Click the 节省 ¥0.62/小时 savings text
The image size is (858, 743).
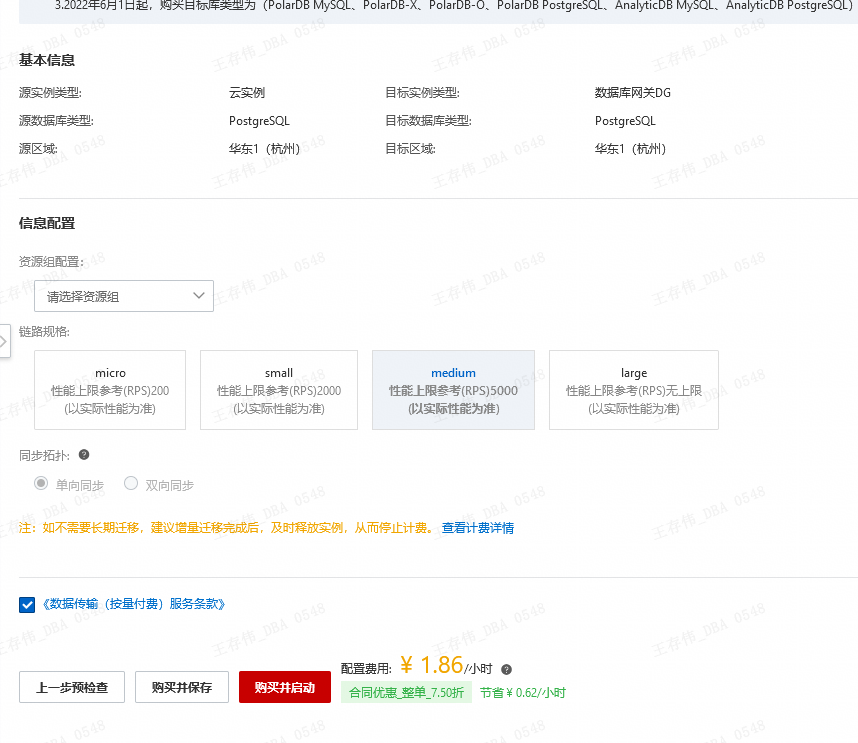[x=522, y=692]
